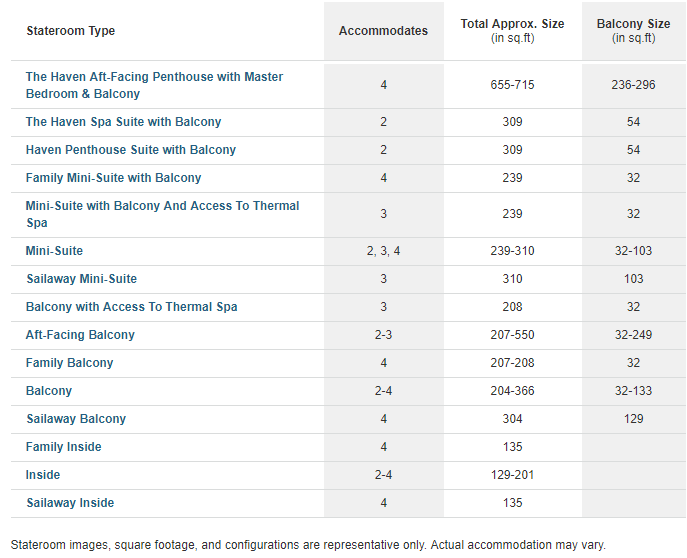This screenshot has width=687, height=558.
Task: Click the Stateroom Type column header
Action: [71, 31]
